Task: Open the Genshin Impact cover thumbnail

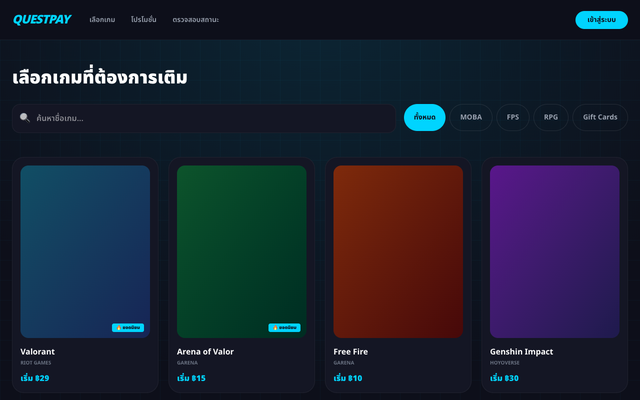Action: (x=555, y=251)
